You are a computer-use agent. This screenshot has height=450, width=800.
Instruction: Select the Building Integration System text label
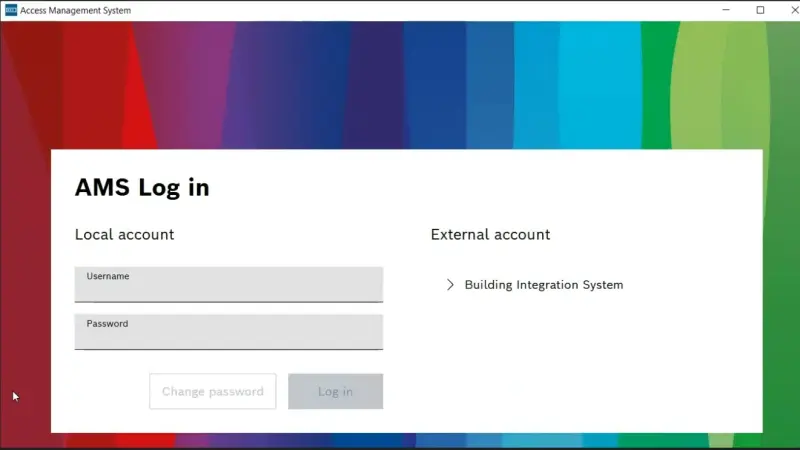543,285
